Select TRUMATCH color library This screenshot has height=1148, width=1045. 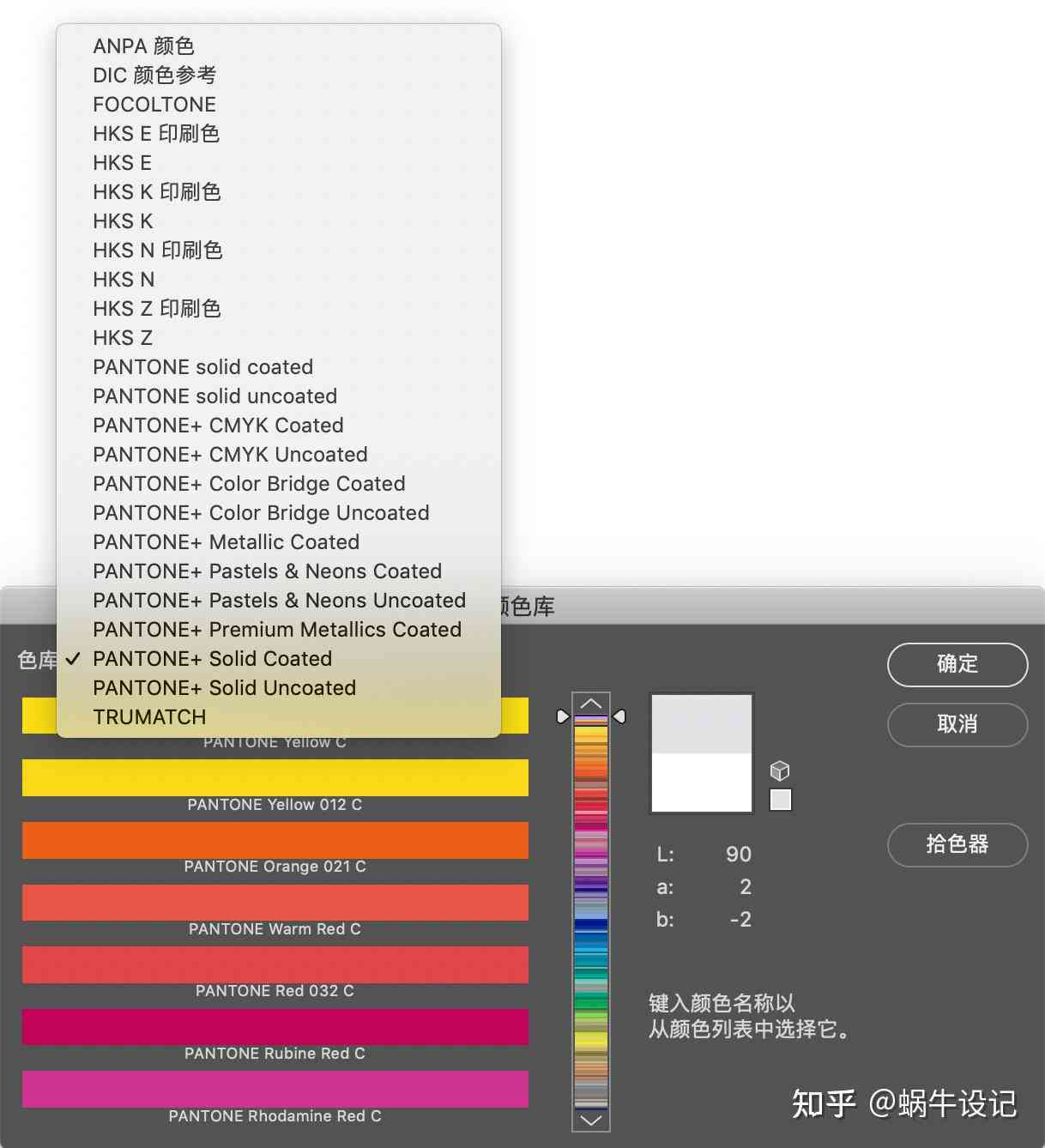click(279, 716)
